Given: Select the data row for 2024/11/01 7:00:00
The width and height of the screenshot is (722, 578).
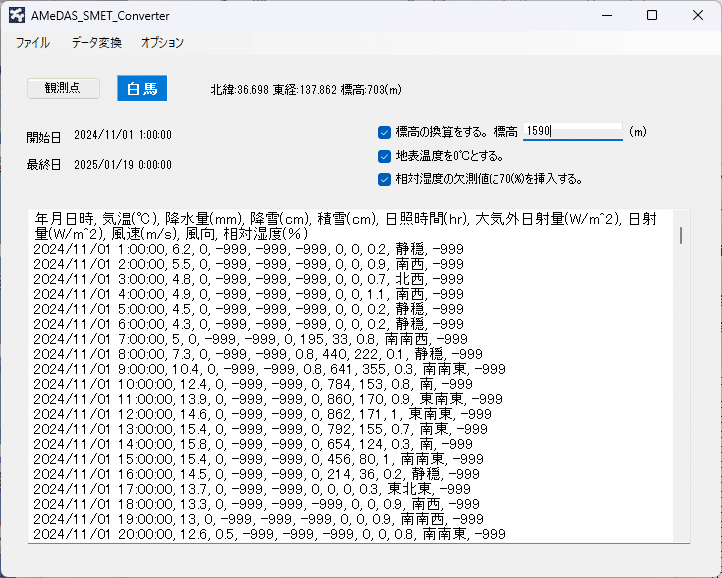Looking at the screenshot, I should coord(250,339).
